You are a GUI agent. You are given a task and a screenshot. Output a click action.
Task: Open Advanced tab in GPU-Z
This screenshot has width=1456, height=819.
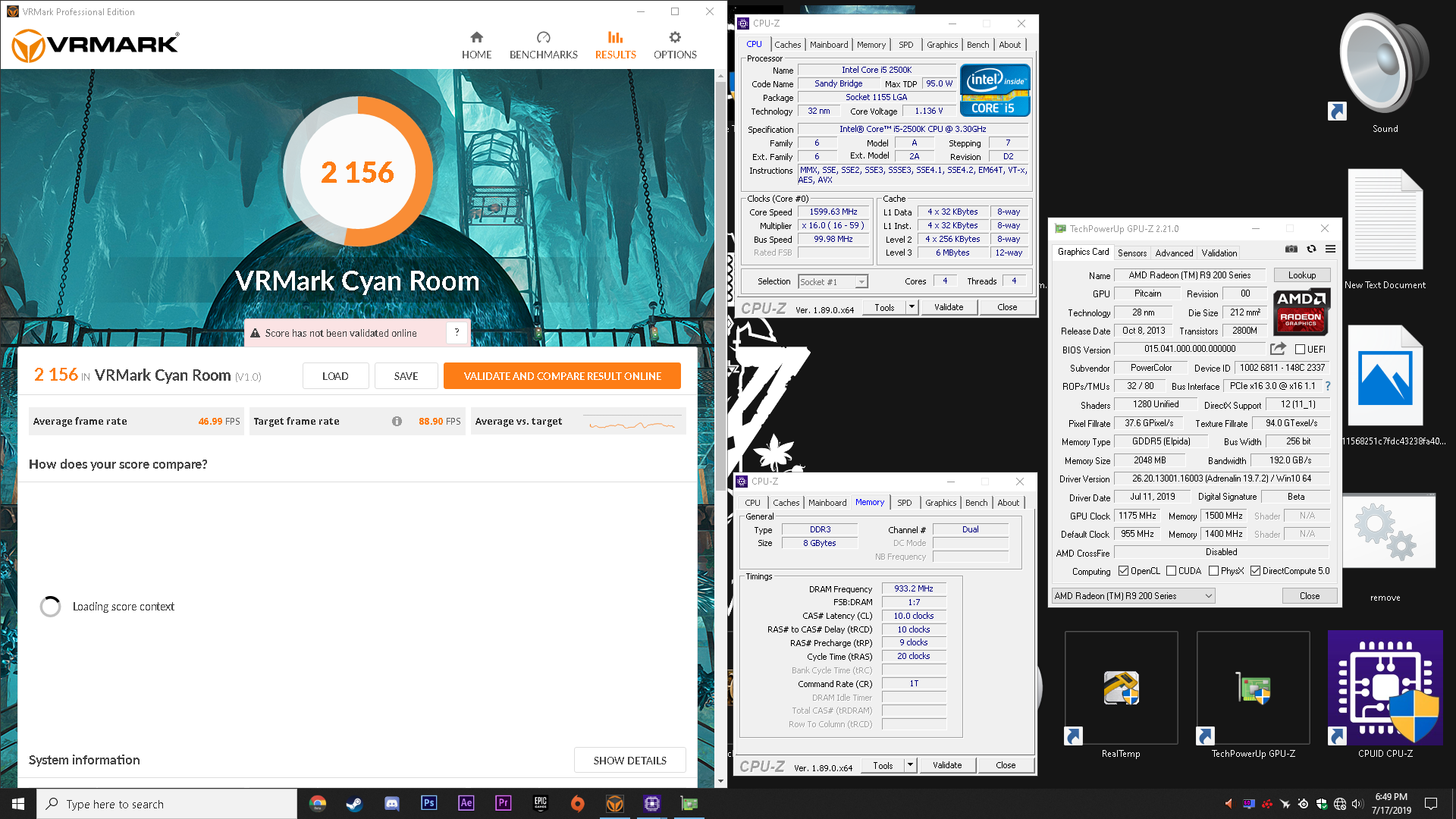[1174, 253]
